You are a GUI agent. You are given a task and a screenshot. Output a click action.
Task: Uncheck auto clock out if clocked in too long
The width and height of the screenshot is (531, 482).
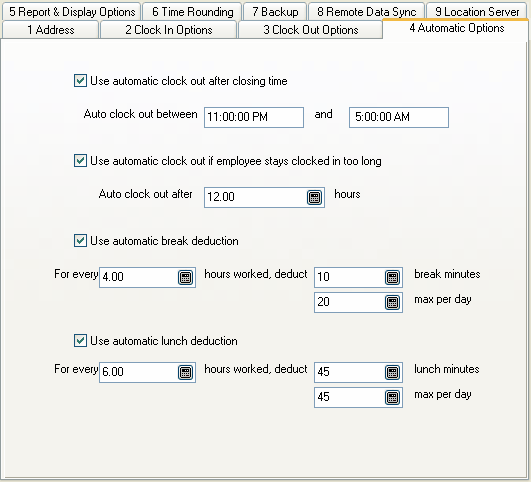pos(80,161)
